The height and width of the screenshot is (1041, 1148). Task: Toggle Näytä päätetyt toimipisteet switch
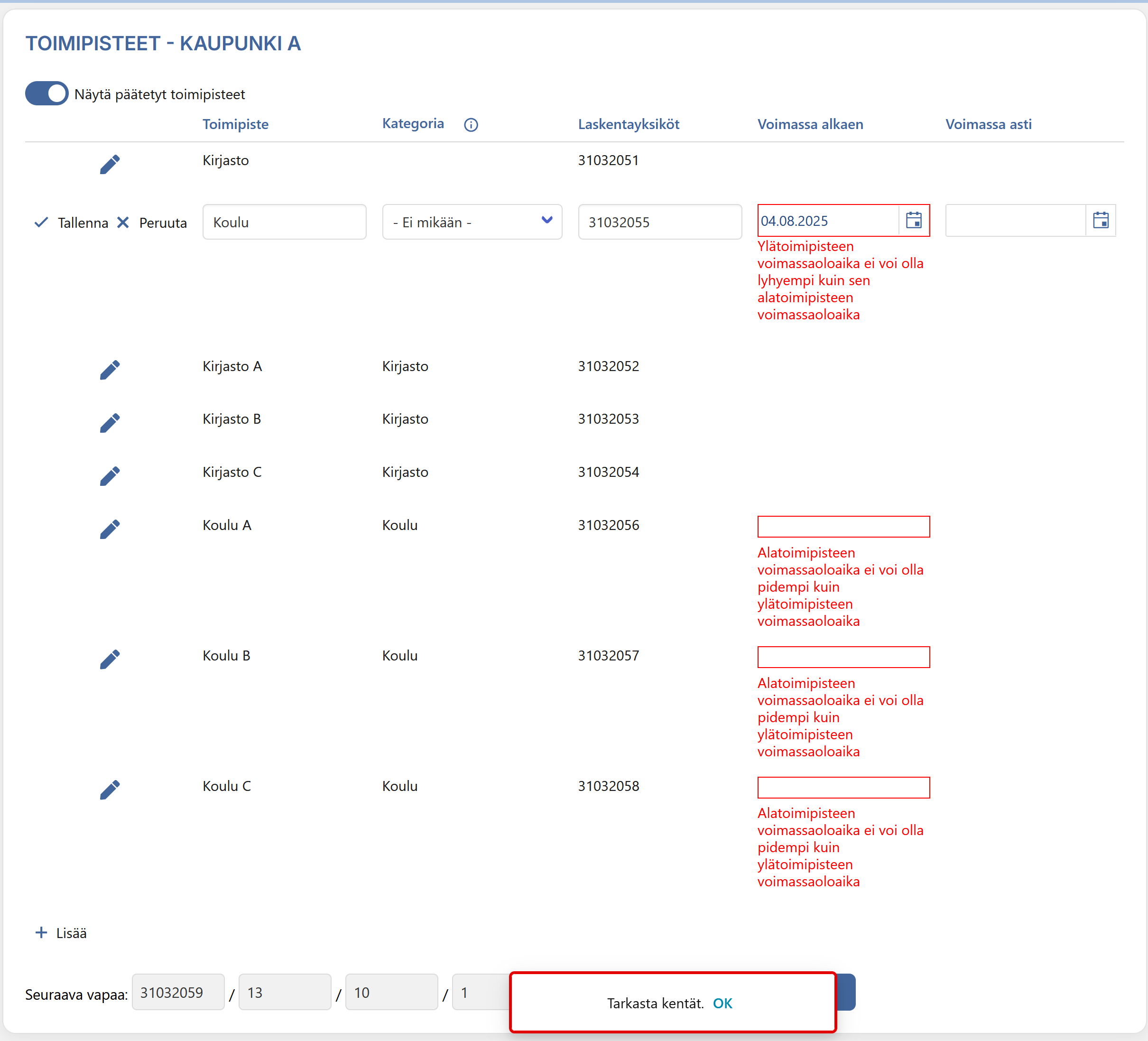point(46,93)
